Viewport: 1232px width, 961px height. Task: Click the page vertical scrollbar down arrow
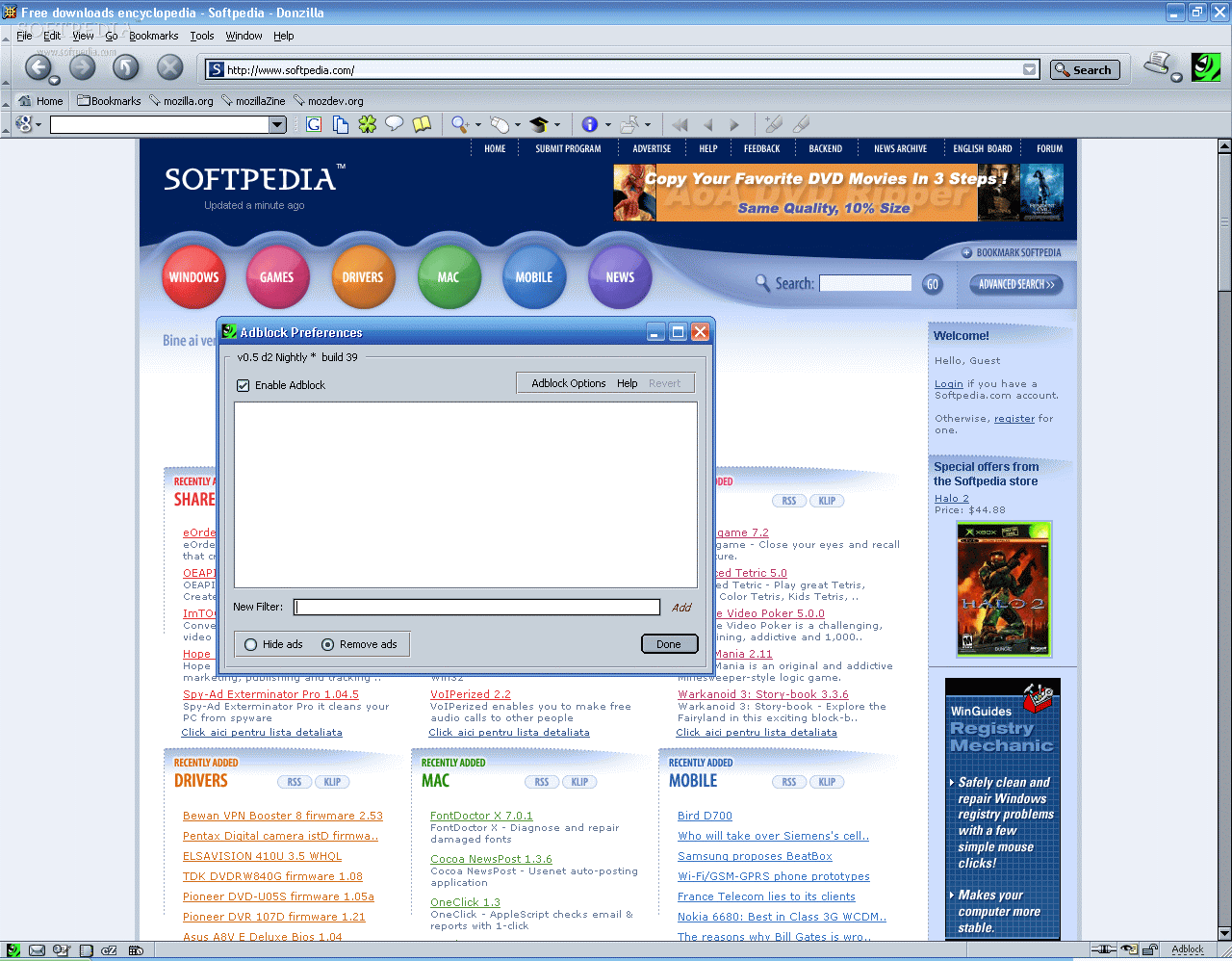click(1224, 933)
